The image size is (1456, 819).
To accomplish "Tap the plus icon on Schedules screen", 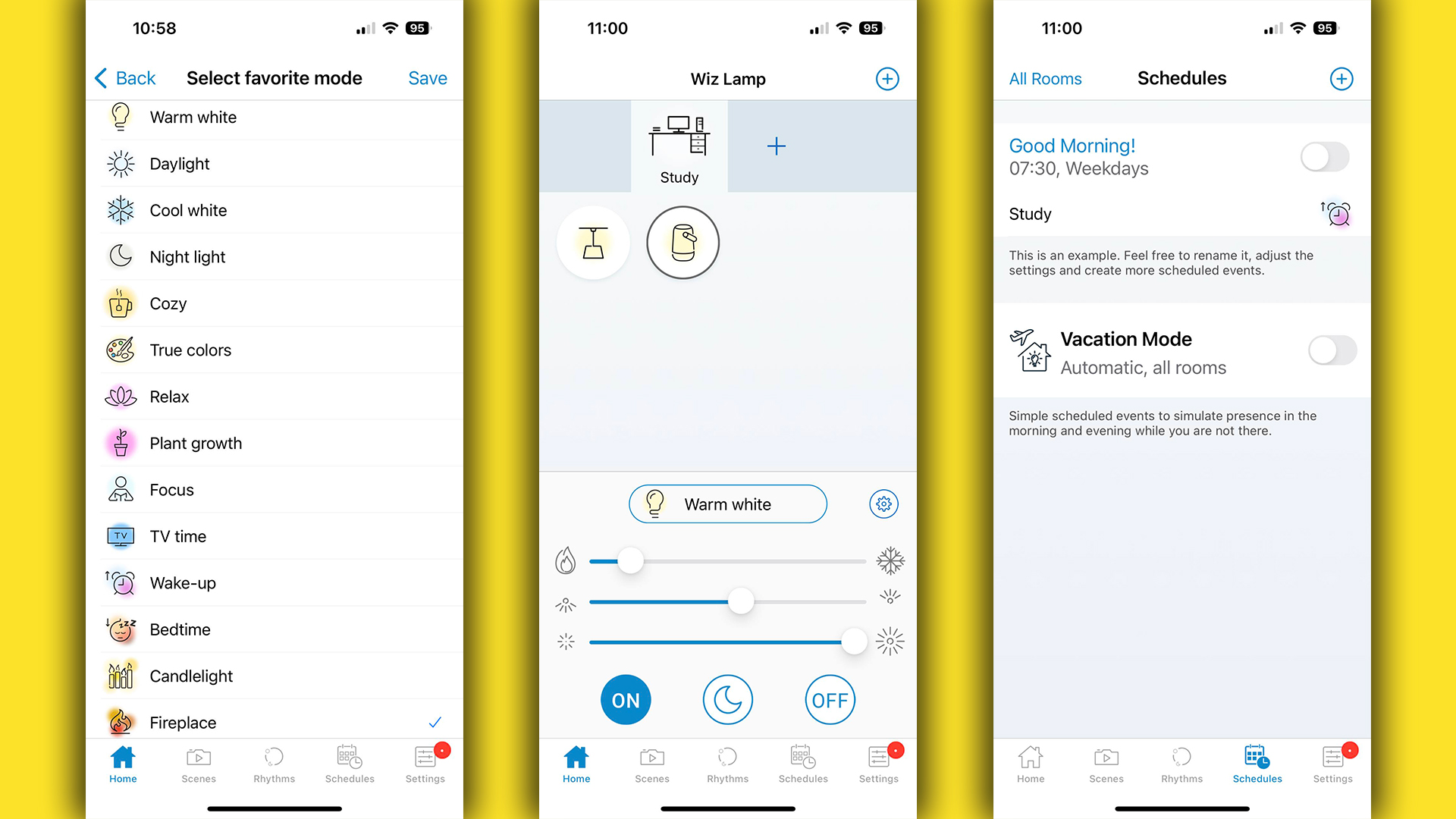I will (x=1341, y=78).
